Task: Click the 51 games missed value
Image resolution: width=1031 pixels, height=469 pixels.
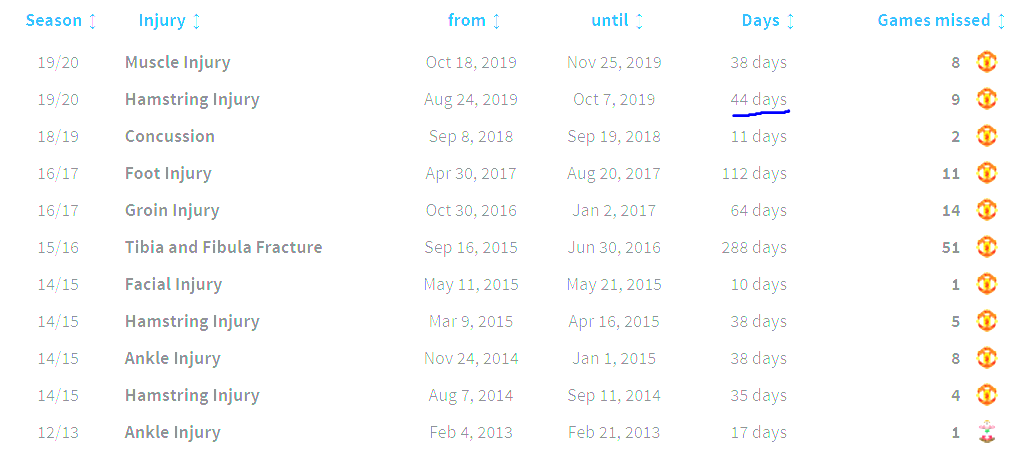Action: point(950,247)
